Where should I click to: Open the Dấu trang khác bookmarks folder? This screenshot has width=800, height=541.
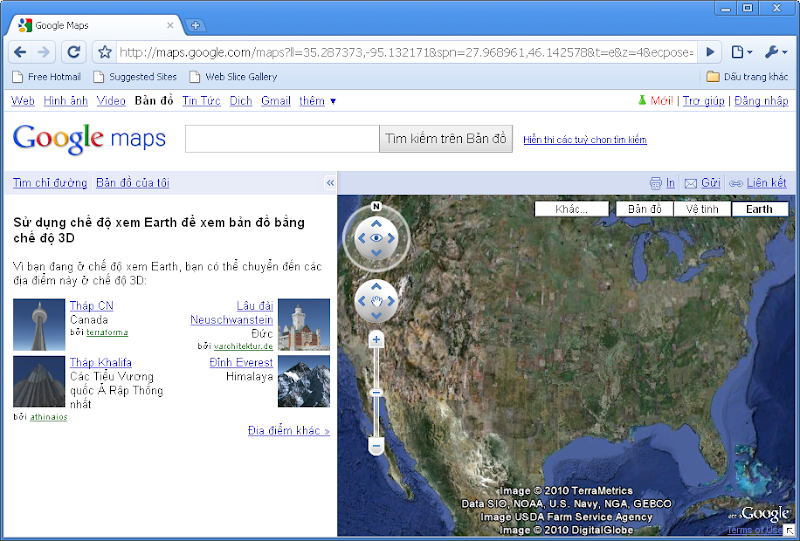coord(747,77)
